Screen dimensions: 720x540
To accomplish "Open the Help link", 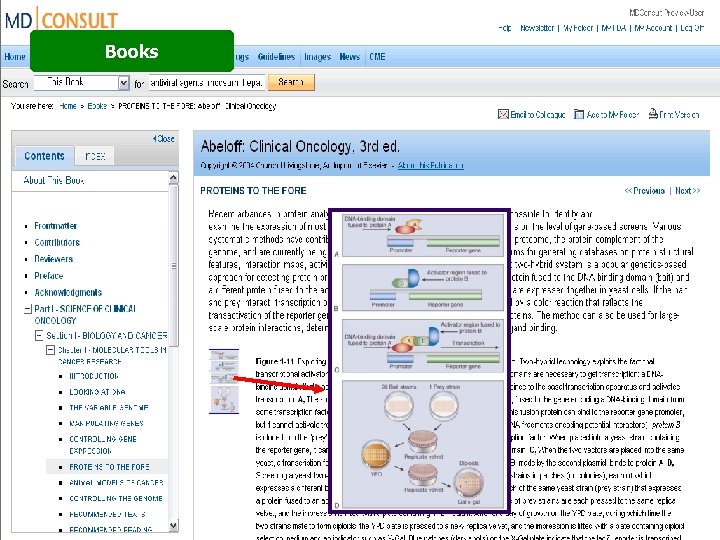I will point(505,28).
